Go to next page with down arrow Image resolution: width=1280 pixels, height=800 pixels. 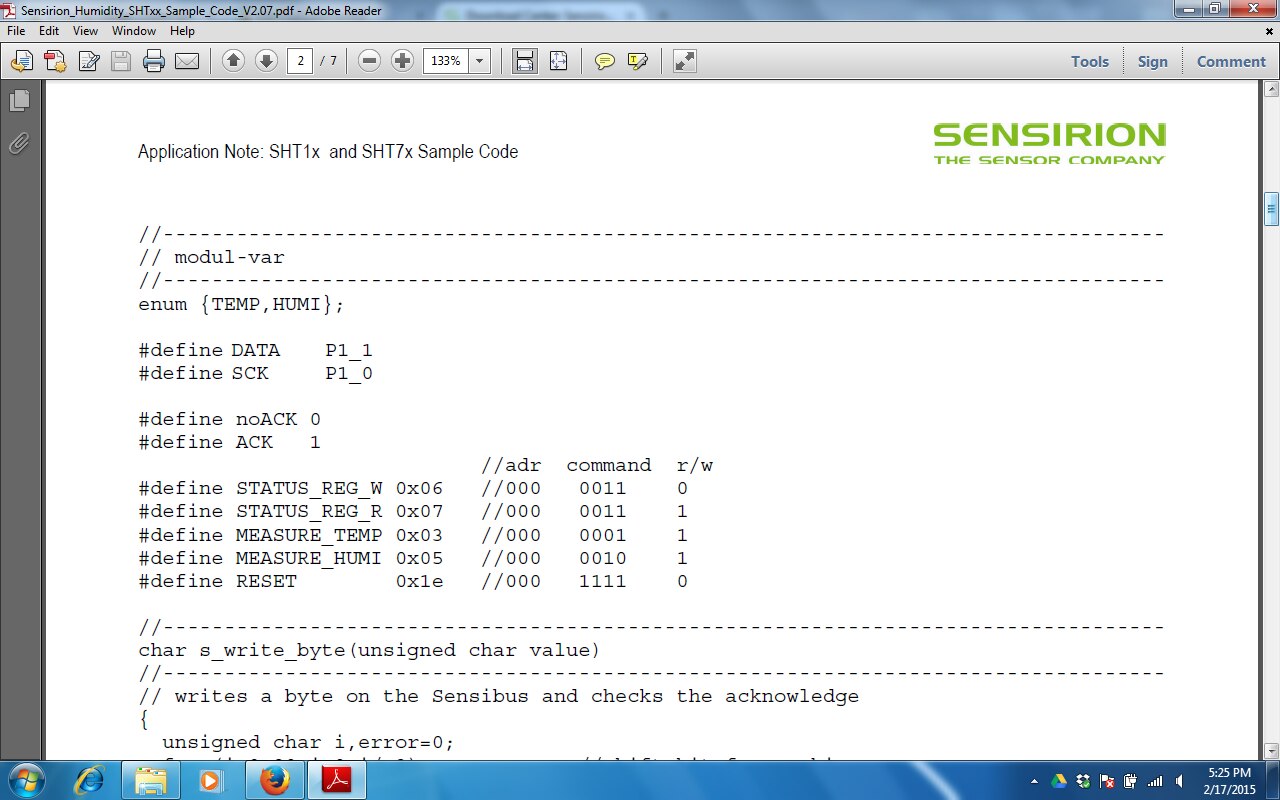[x=266, y=61]
